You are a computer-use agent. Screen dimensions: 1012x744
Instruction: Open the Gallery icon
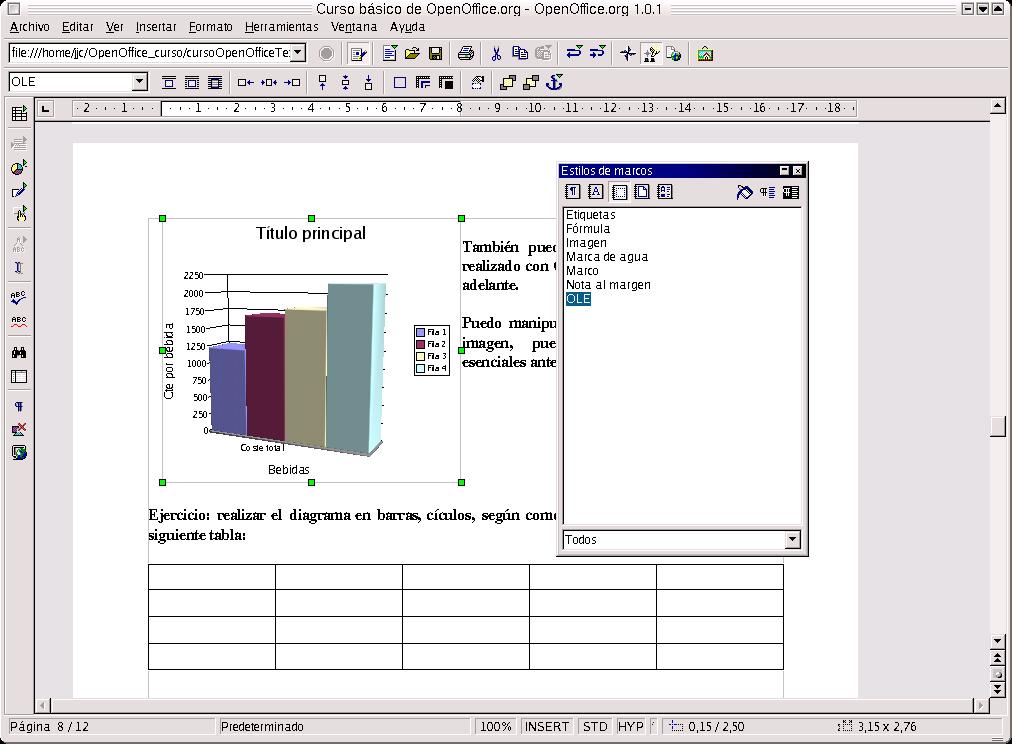[705, 54]
